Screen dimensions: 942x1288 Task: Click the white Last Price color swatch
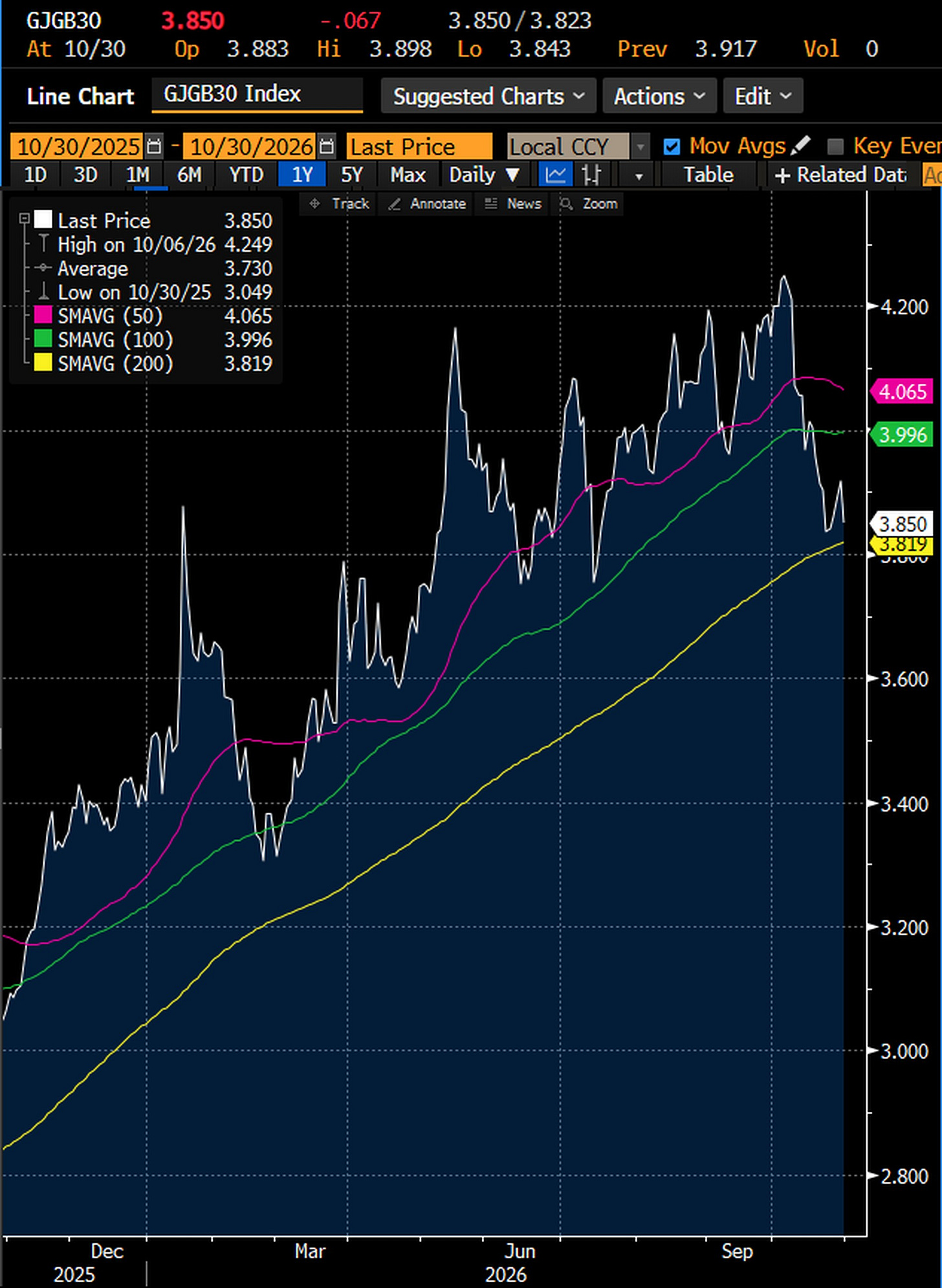click(43, 219)
